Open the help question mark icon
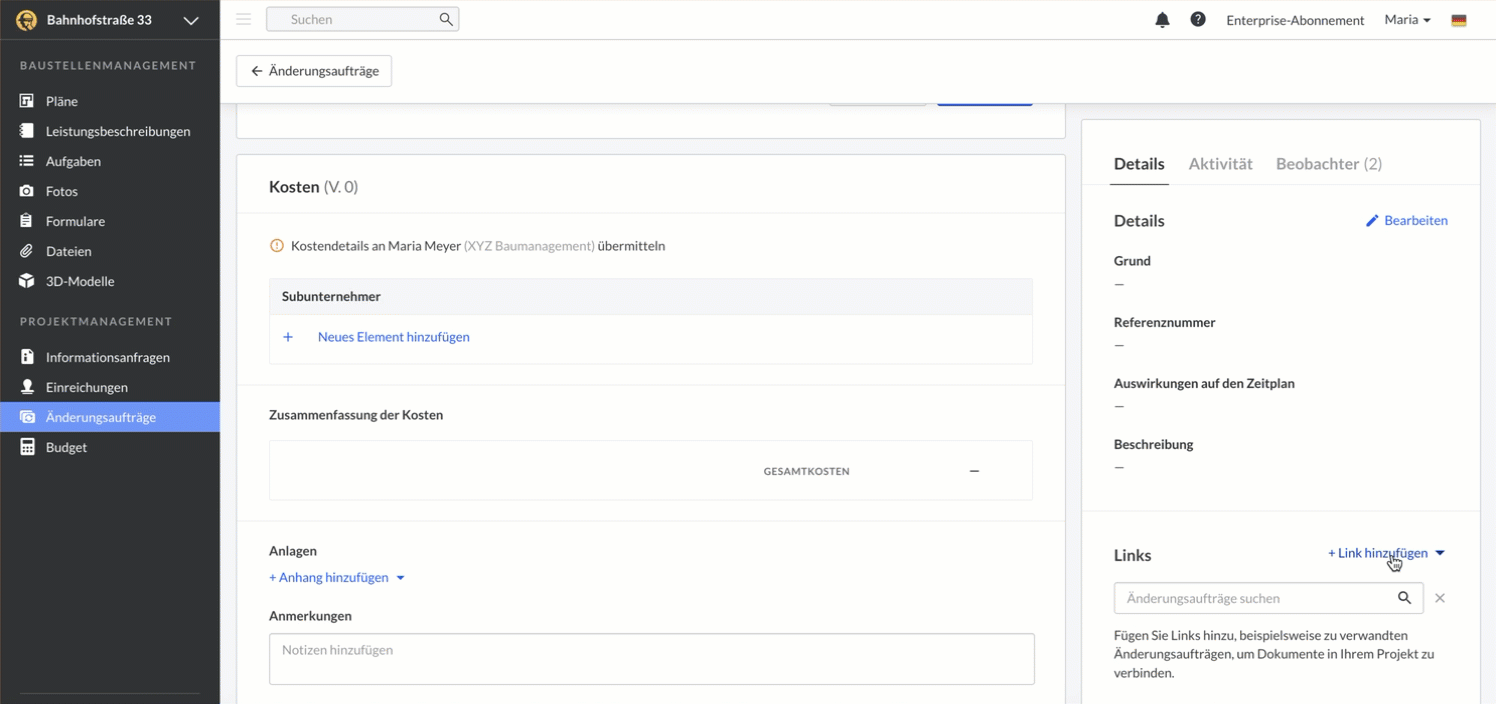This screenshot has height=704, width=1496. coord(1197,20)
